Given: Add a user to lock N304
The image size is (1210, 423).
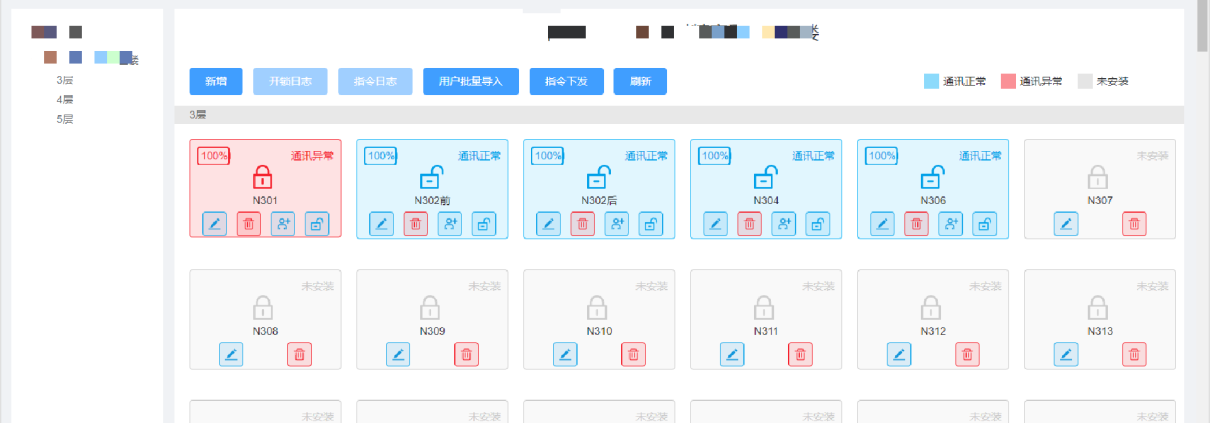Looking at the screenshot, I should 784,224.
